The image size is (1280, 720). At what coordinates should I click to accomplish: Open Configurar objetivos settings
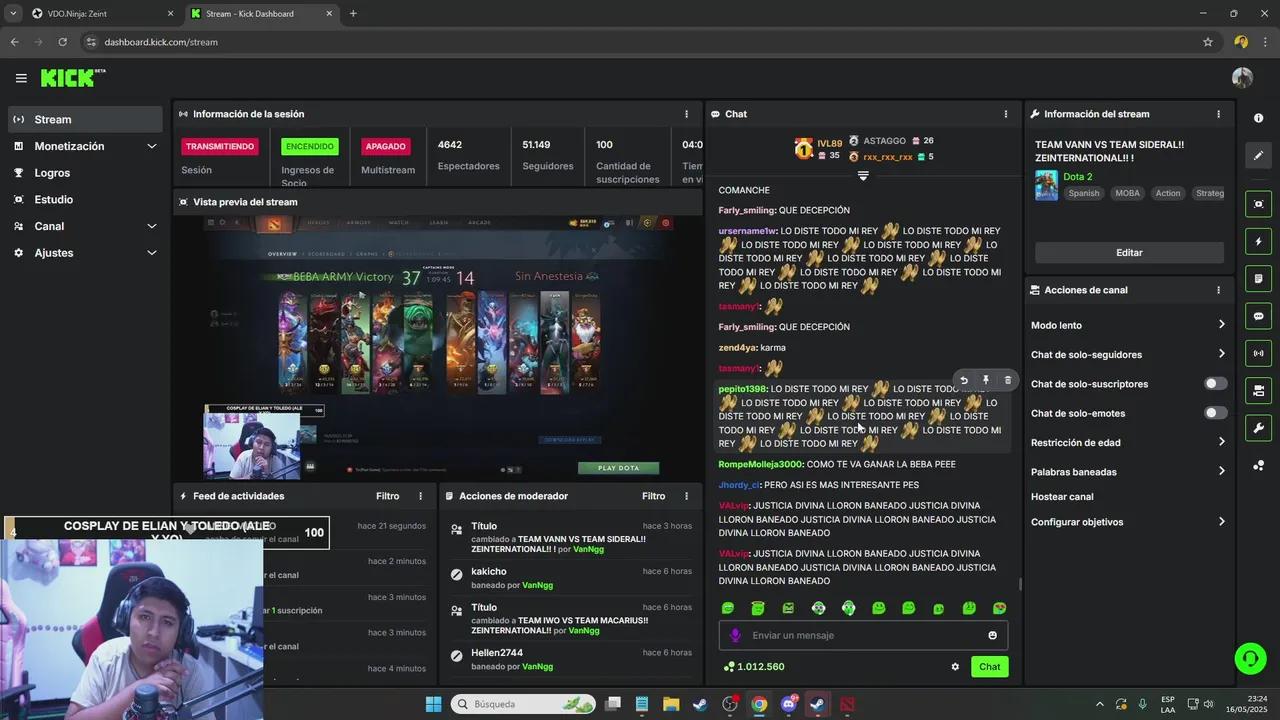coord(1128,522)
